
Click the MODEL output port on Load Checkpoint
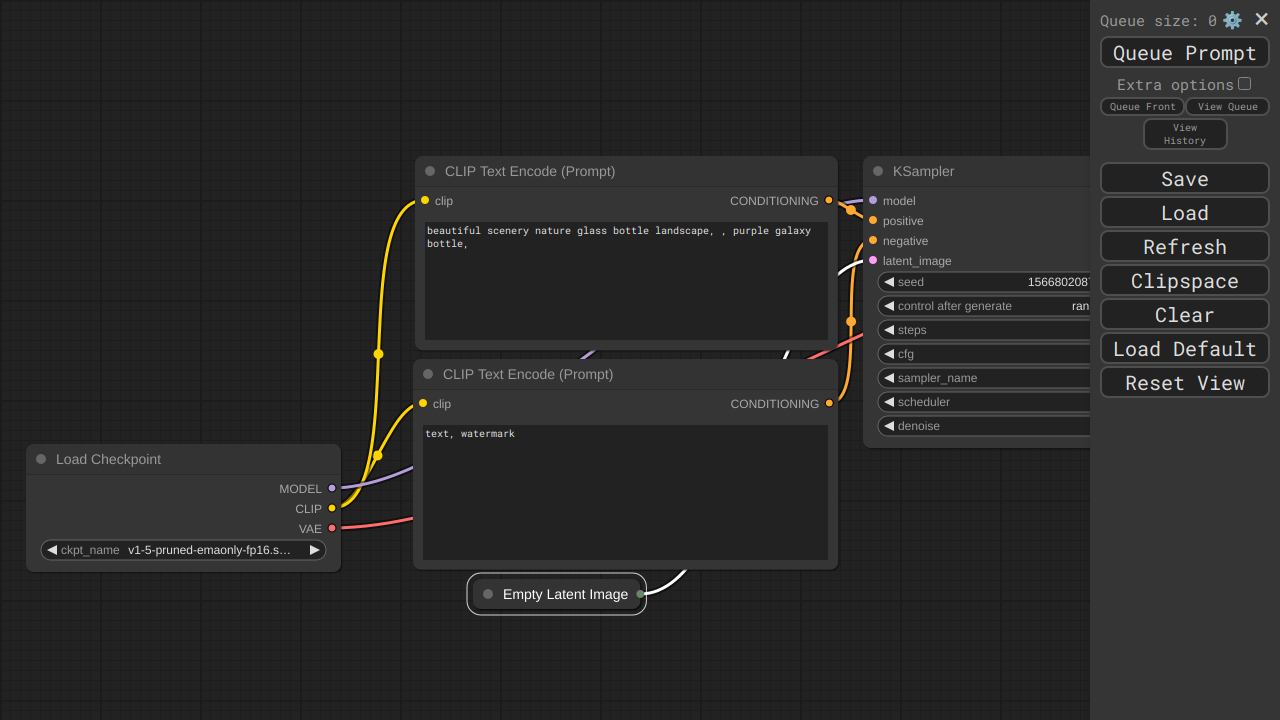coord(332,488)
